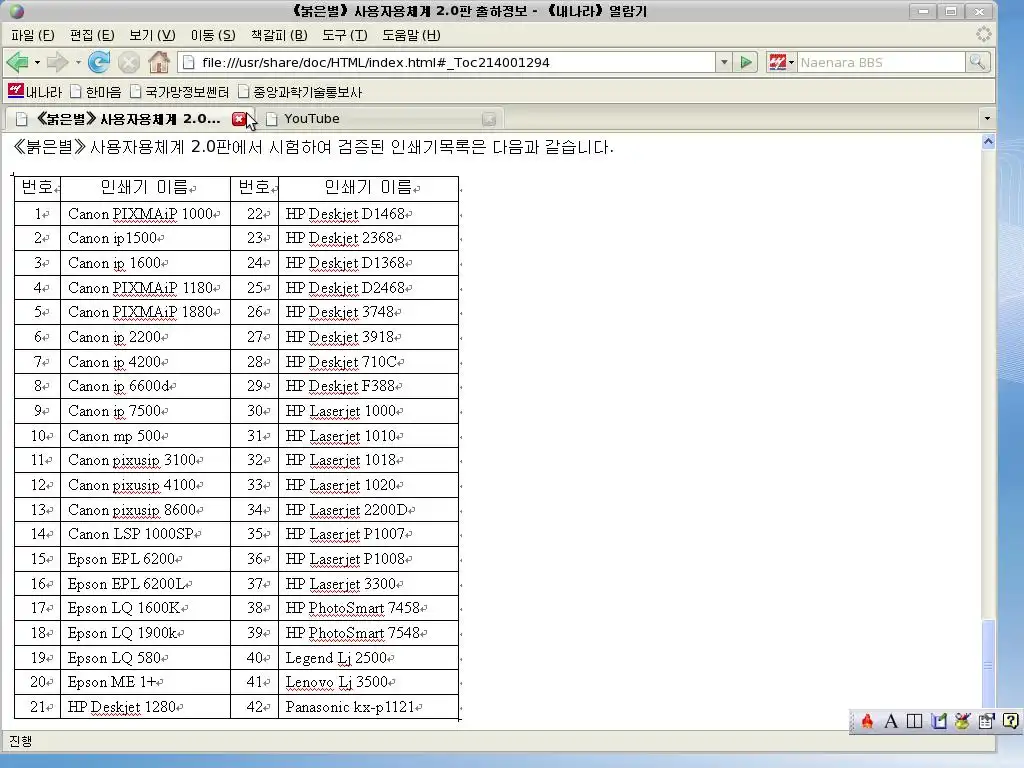Click the Naenara BBS search field
This screenshot has width=1024, height=768.
881,63
